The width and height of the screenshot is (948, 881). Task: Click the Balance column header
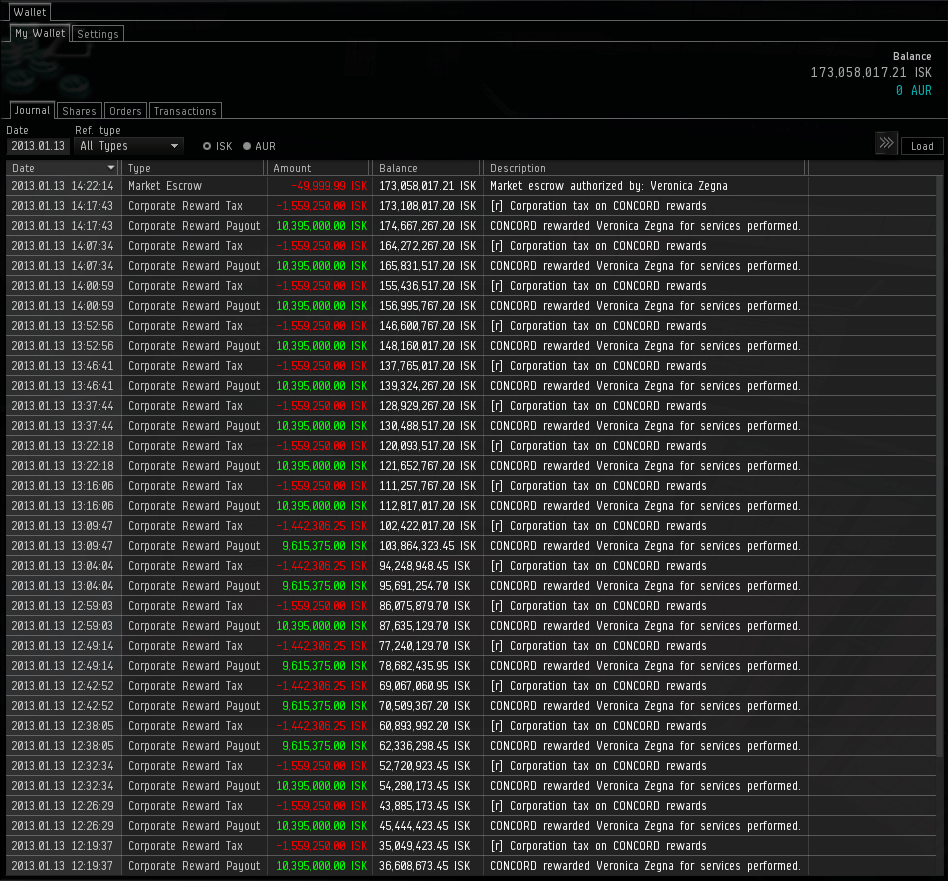[427, 168]
